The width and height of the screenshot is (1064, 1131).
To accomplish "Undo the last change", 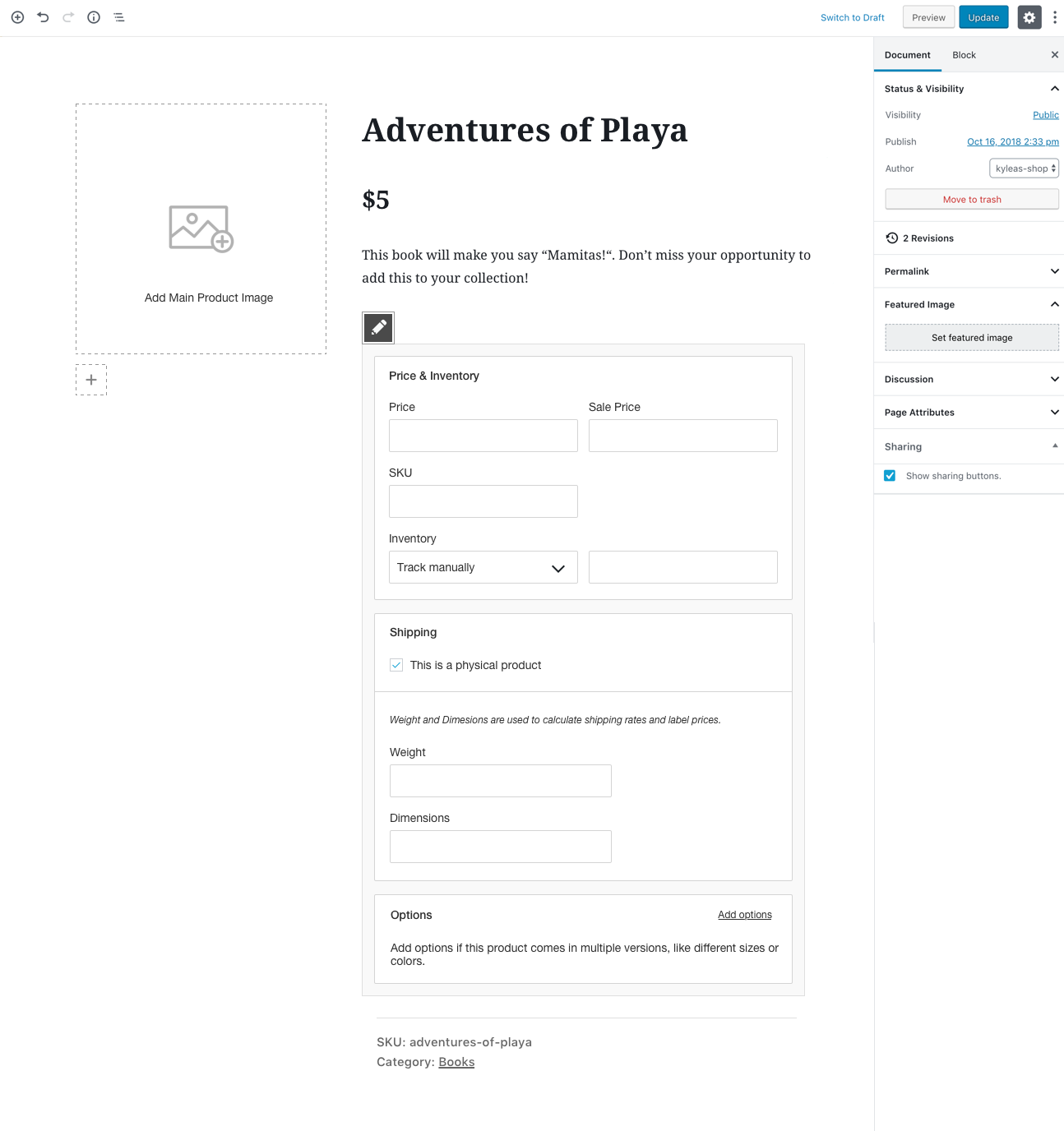I will tap(42, 17).
